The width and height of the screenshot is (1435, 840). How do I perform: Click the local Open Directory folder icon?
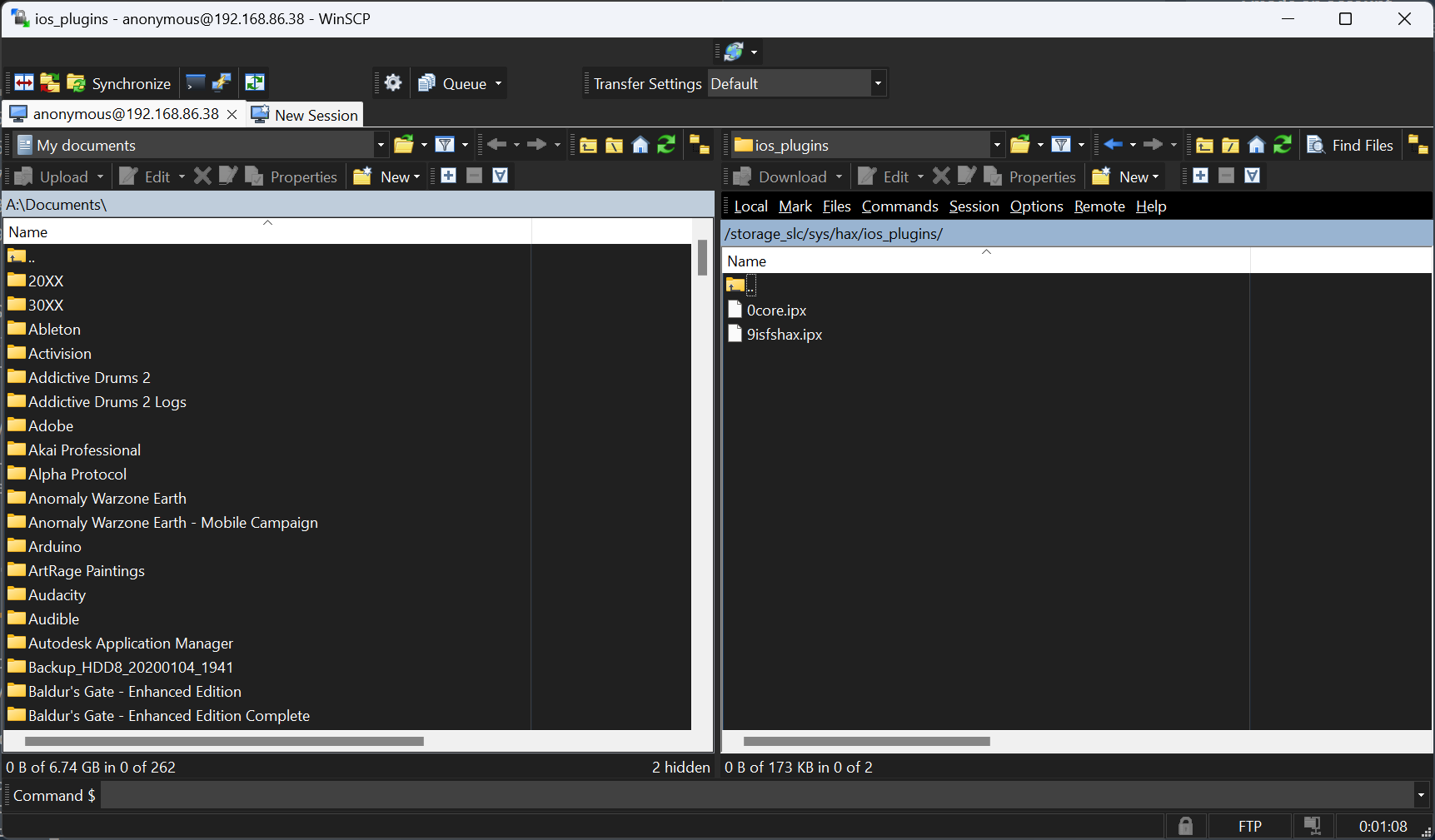coord(404,145)
